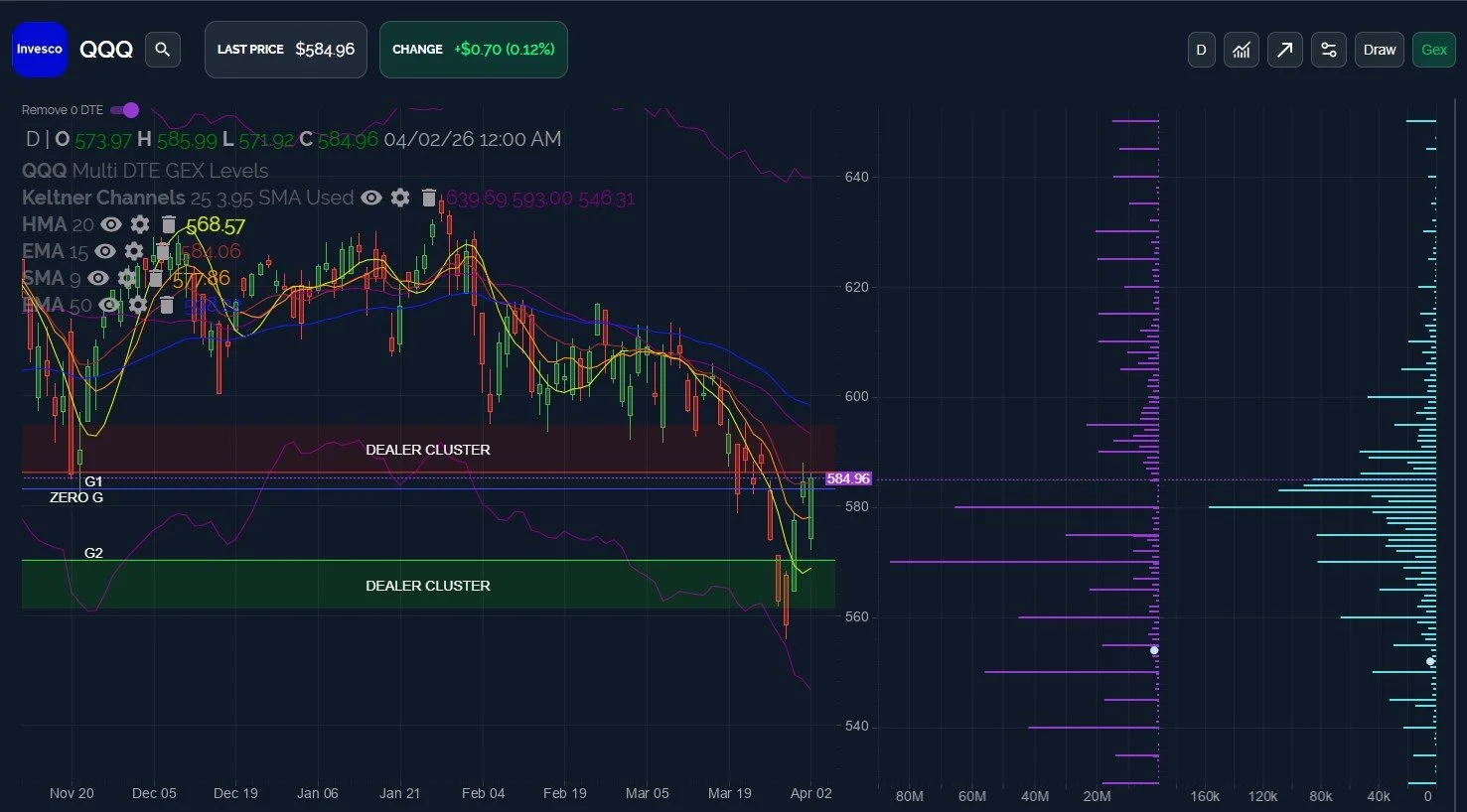1467x812 pixels.
Task: Toggle visibility of SMA 9 indicator
Action: click(x=98, y=278)
